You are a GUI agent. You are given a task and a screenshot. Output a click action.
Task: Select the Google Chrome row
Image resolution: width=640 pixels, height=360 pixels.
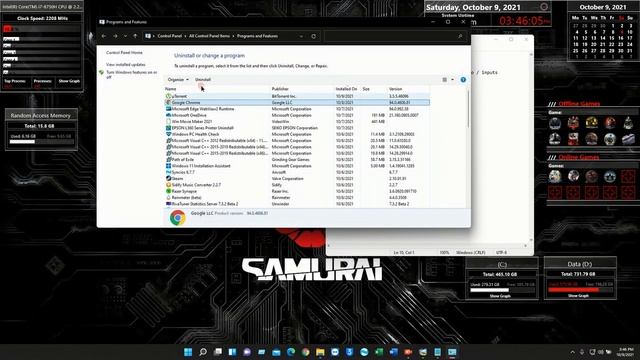pos(297,103)
